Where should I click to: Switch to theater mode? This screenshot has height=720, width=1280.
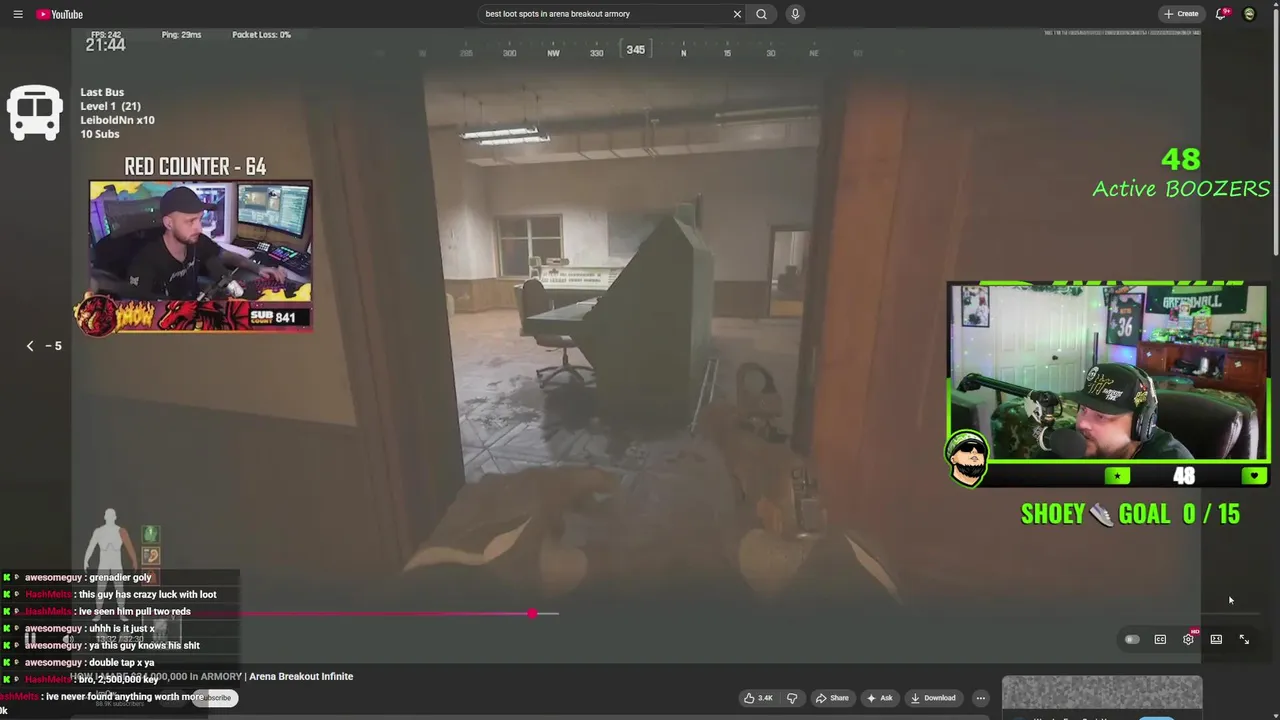1216,639
